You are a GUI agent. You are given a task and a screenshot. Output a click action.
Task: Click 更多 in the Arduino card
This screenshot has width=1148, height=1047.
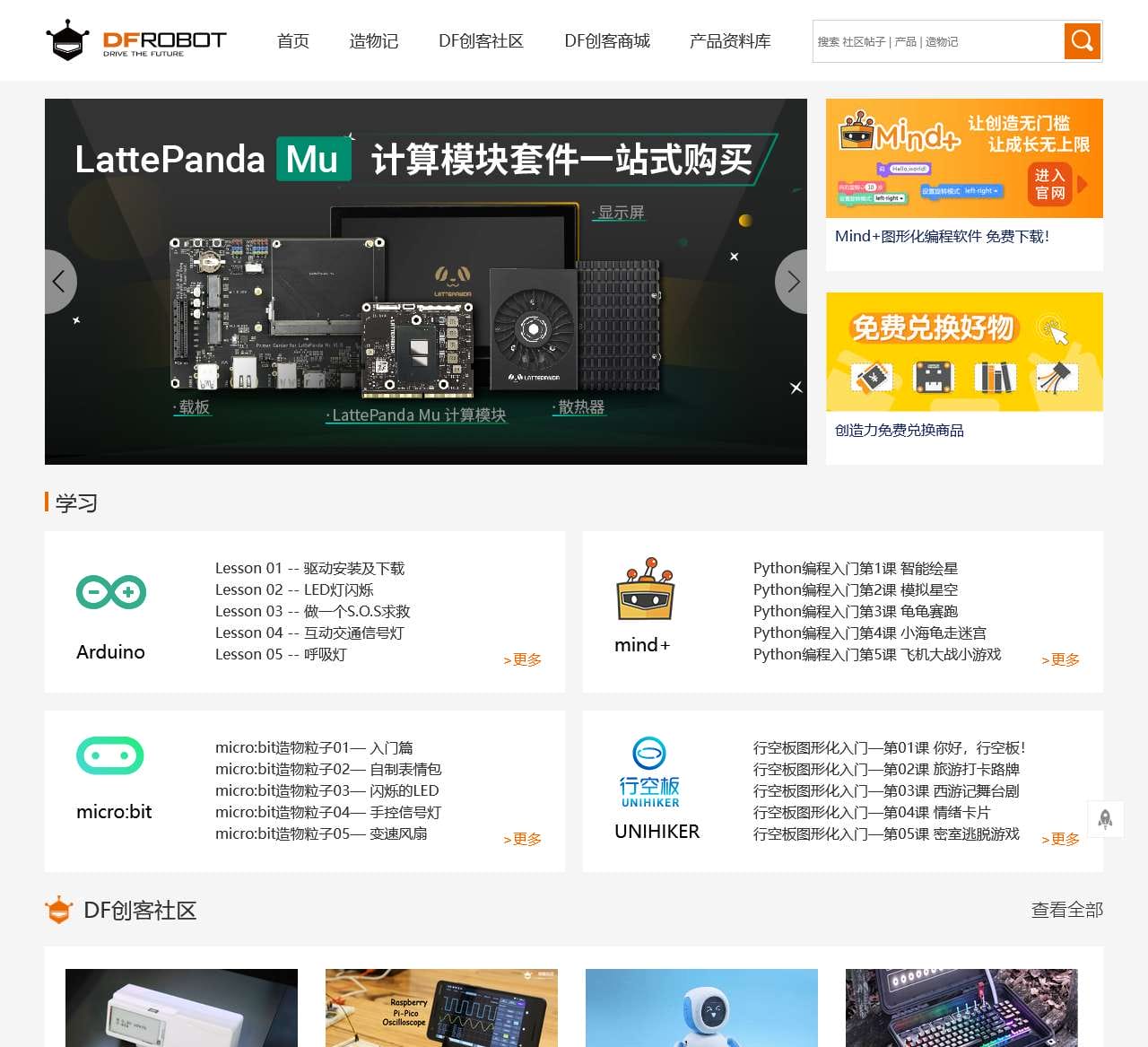point(522,659)
